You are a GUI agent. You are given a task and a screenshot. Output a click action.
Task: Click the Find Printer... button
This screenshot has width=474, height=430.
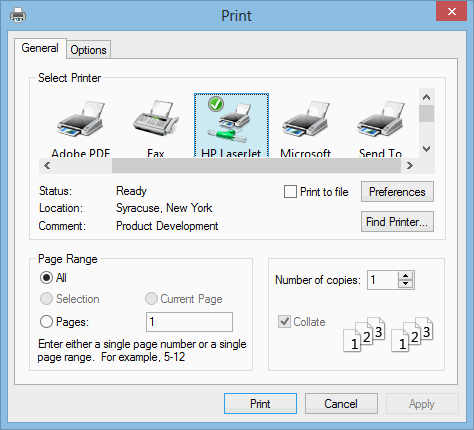click(x=397, y=222)
